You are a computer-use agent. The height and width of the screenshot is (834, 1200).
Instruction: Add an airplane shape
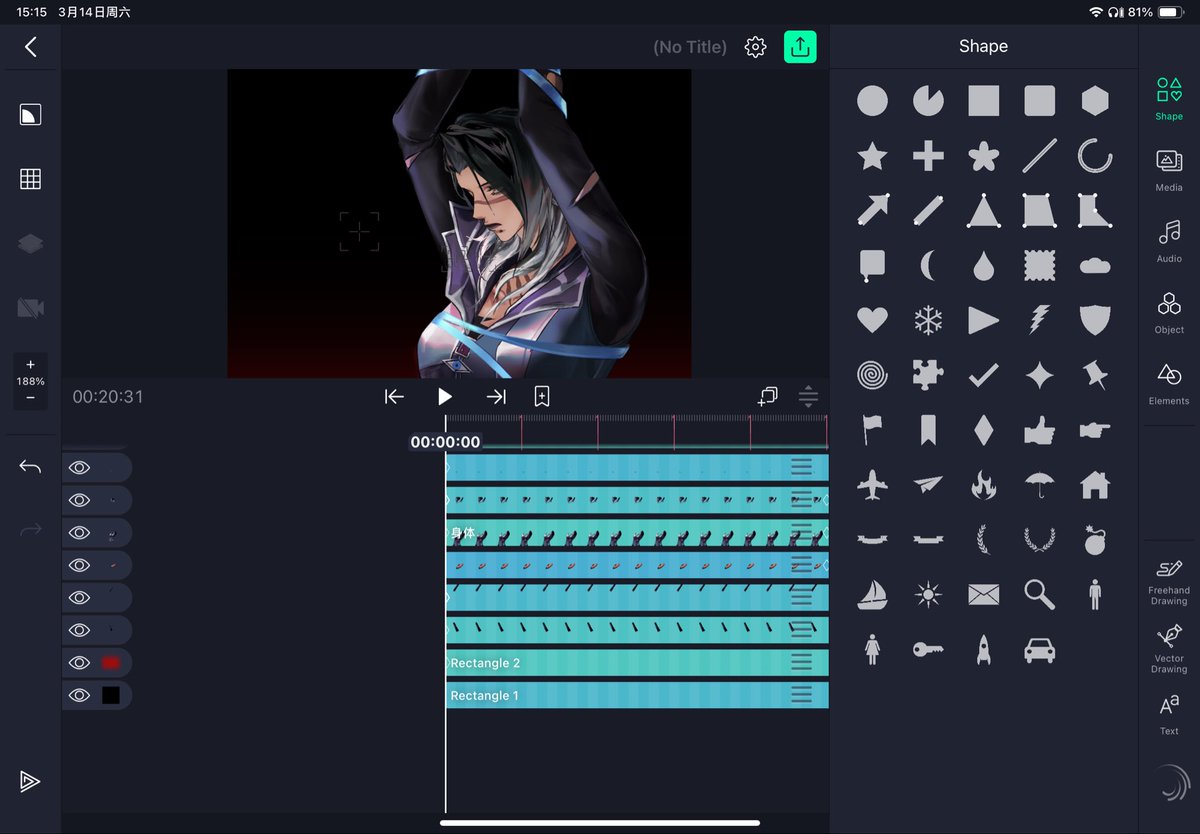coord(872,485)
